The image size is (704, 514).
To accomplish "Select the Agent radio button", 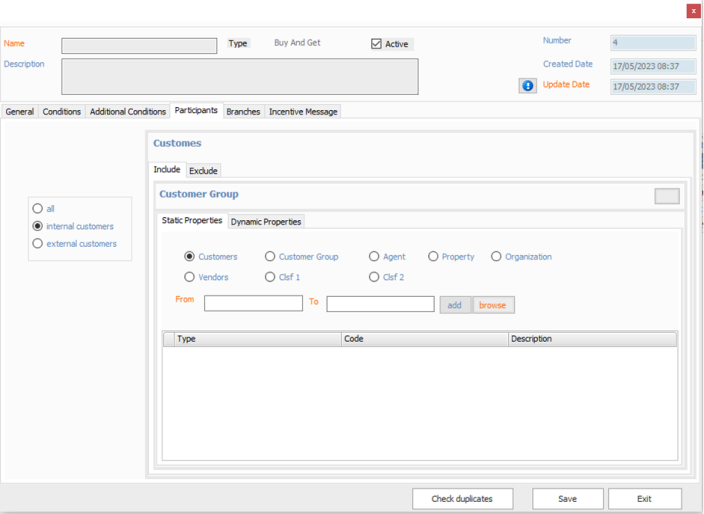I will point(374,257).
